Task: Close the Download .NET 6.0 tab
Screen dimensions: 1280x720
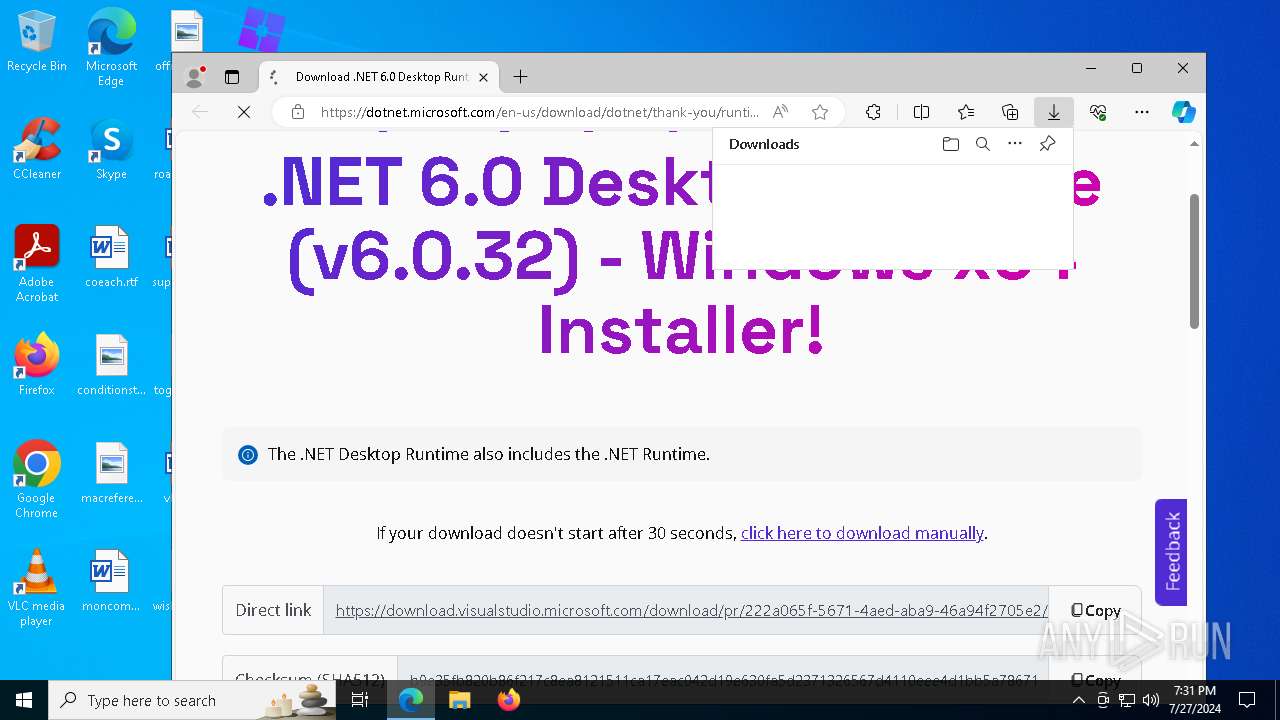Action: (483, 77)
